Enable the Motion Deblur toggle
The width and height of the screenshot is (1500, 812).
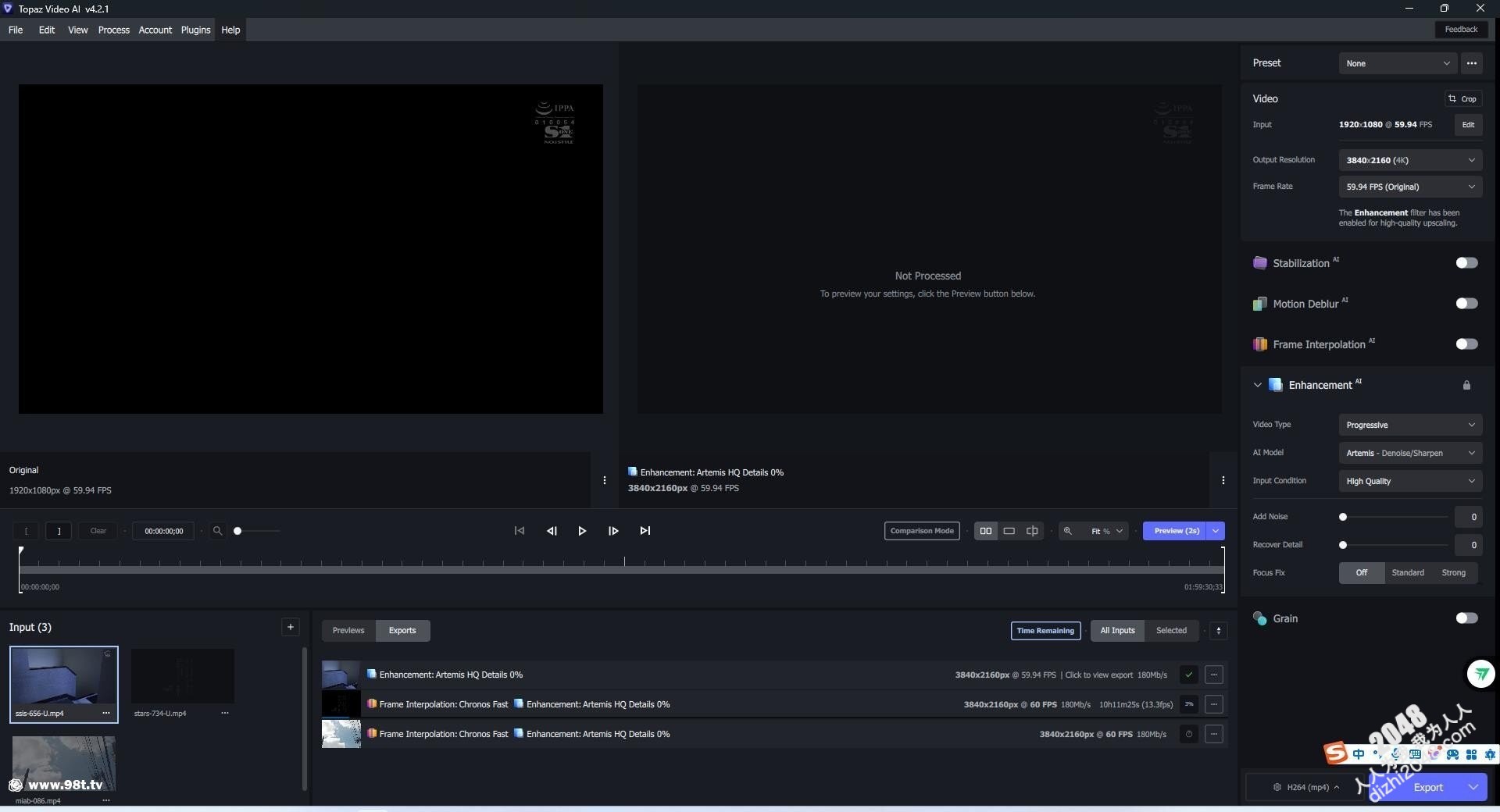point(1466,304)
